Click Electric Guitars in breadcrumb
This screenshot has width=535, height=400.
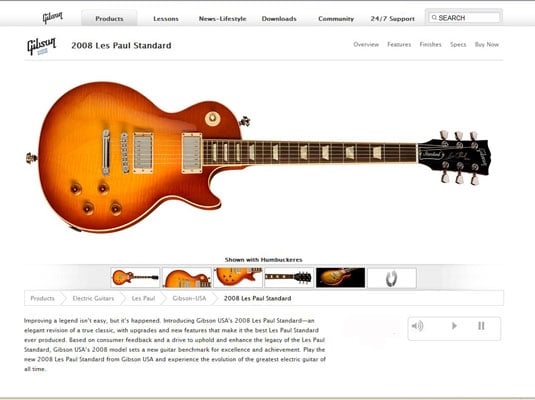pos(93,298)
